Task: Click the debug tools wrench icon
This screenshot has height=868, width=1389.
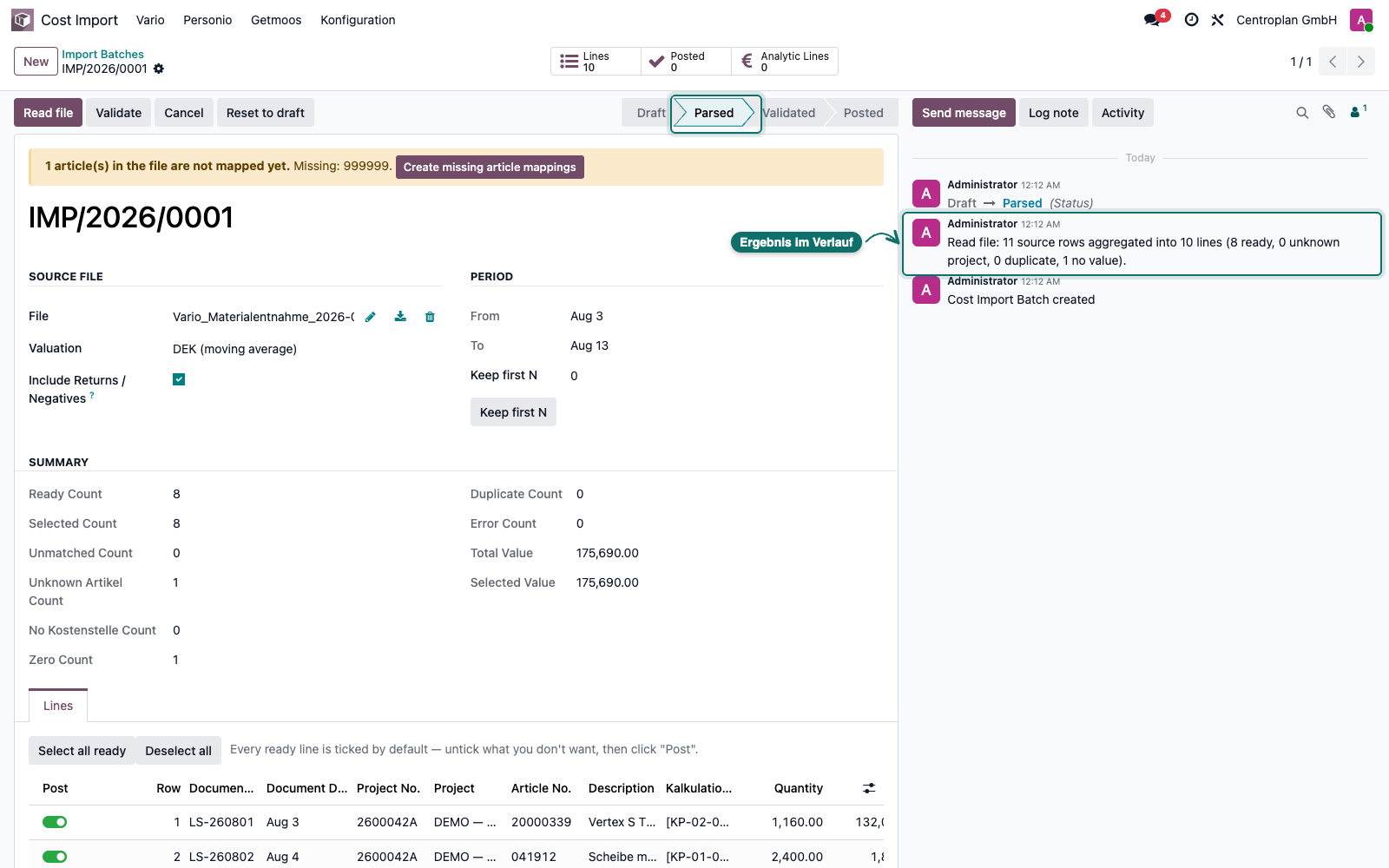Action: pos(1217,20)
